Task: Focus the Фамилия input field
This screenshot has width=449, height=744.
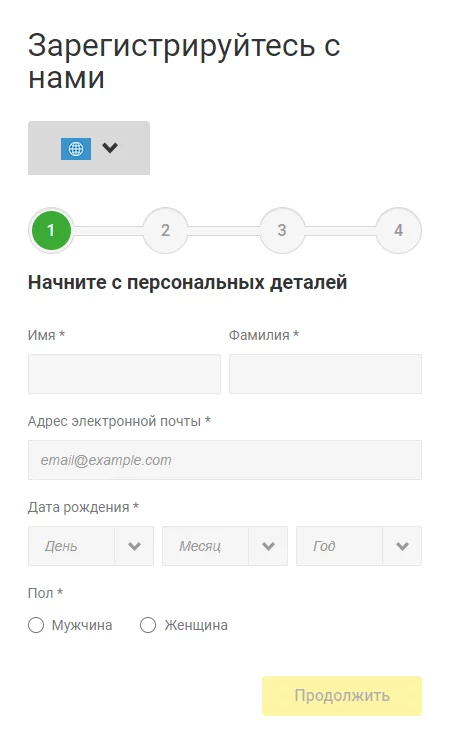Action: tap(325, 374)
